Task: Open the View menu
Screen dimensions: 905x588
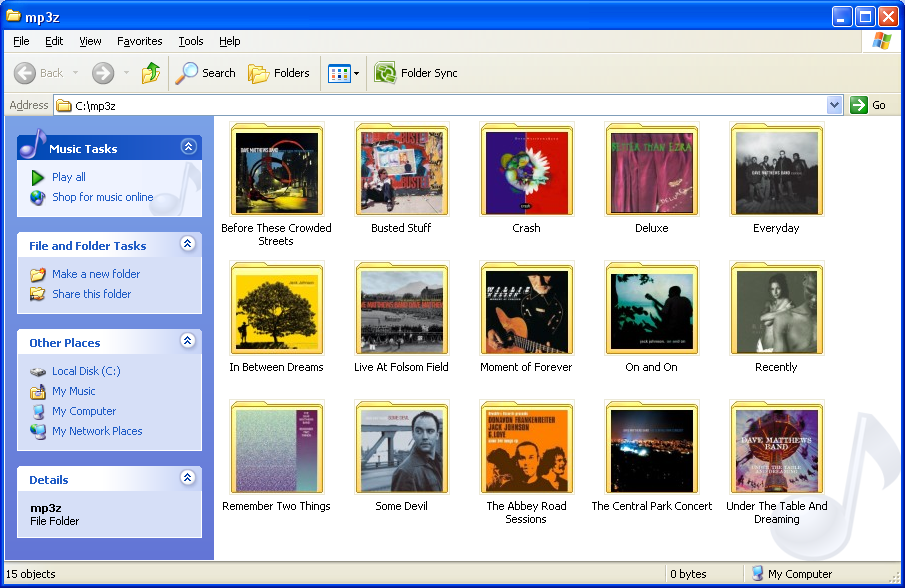Action: (90, 41)
